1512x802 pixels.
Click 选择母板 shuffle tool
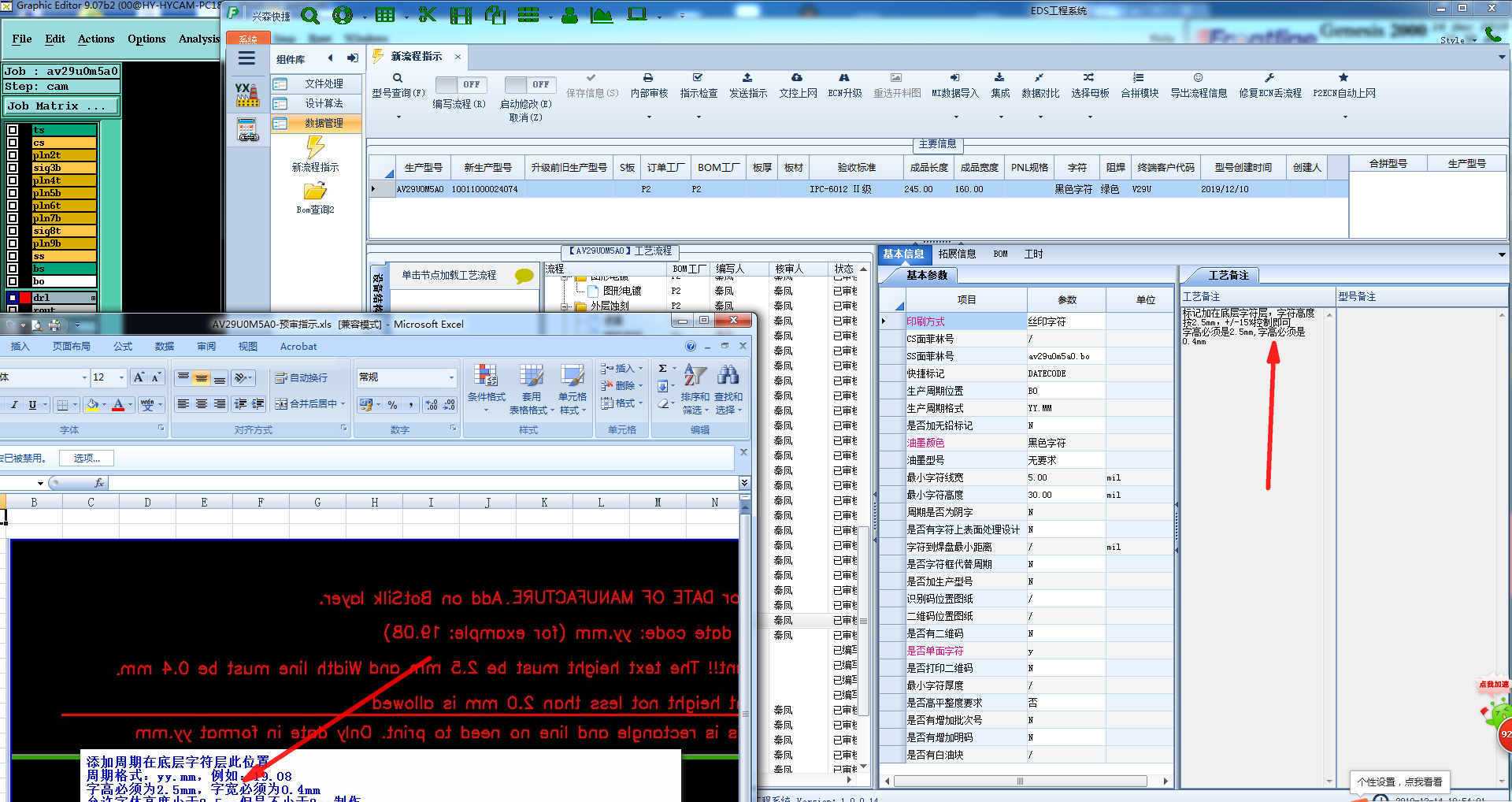pos(1090,86)
